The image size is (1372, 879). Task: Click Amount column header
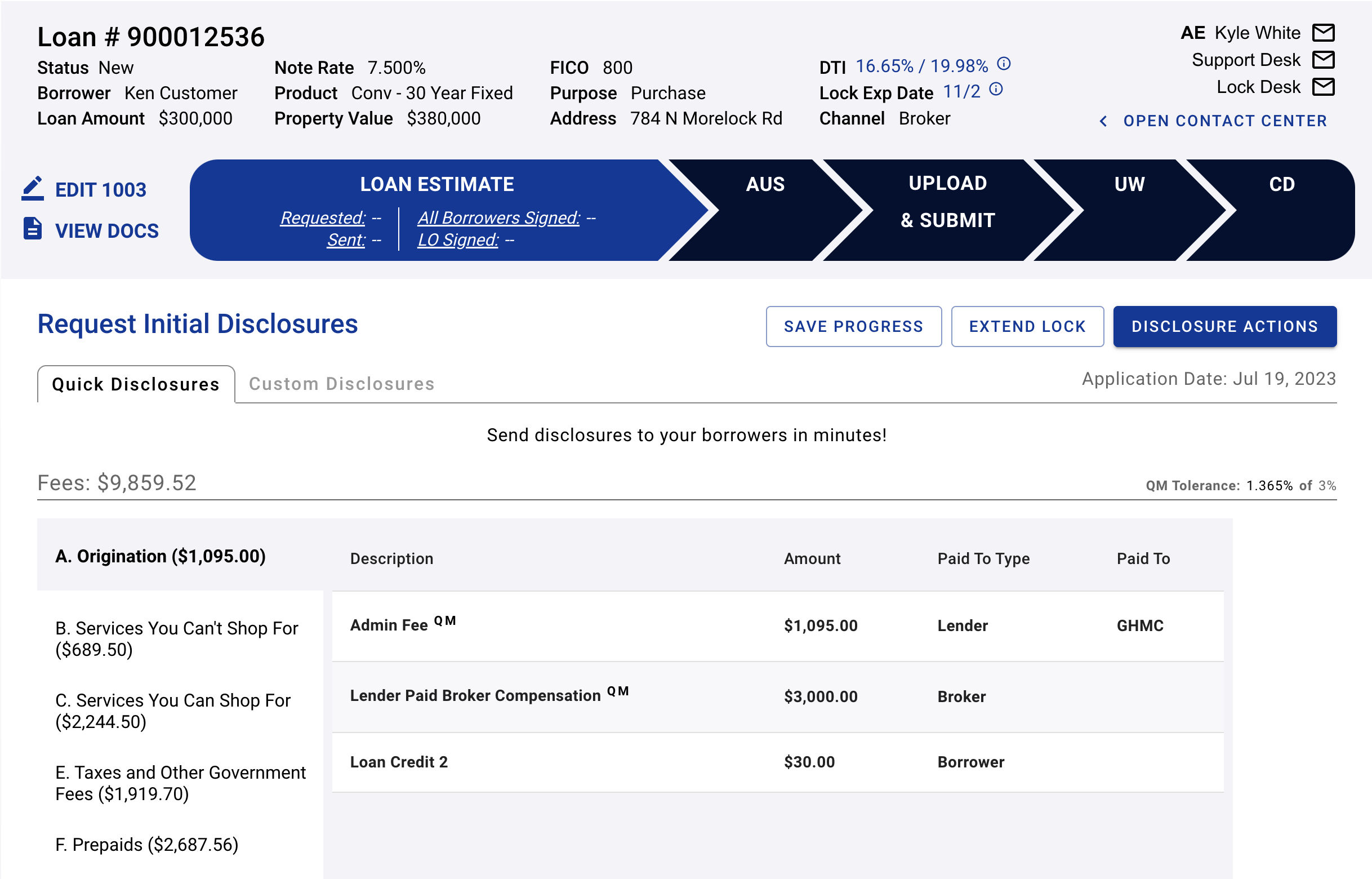tap(811, 558)
